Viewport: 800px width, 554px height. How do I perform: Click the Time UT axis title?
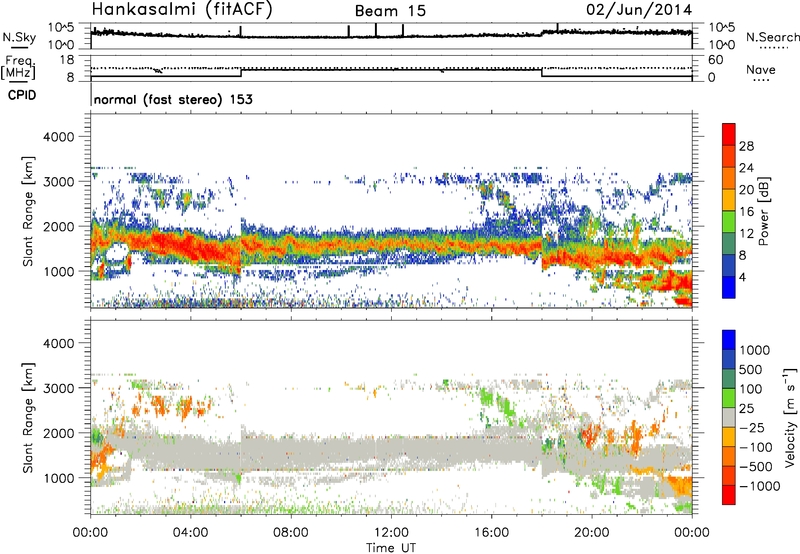391,548
